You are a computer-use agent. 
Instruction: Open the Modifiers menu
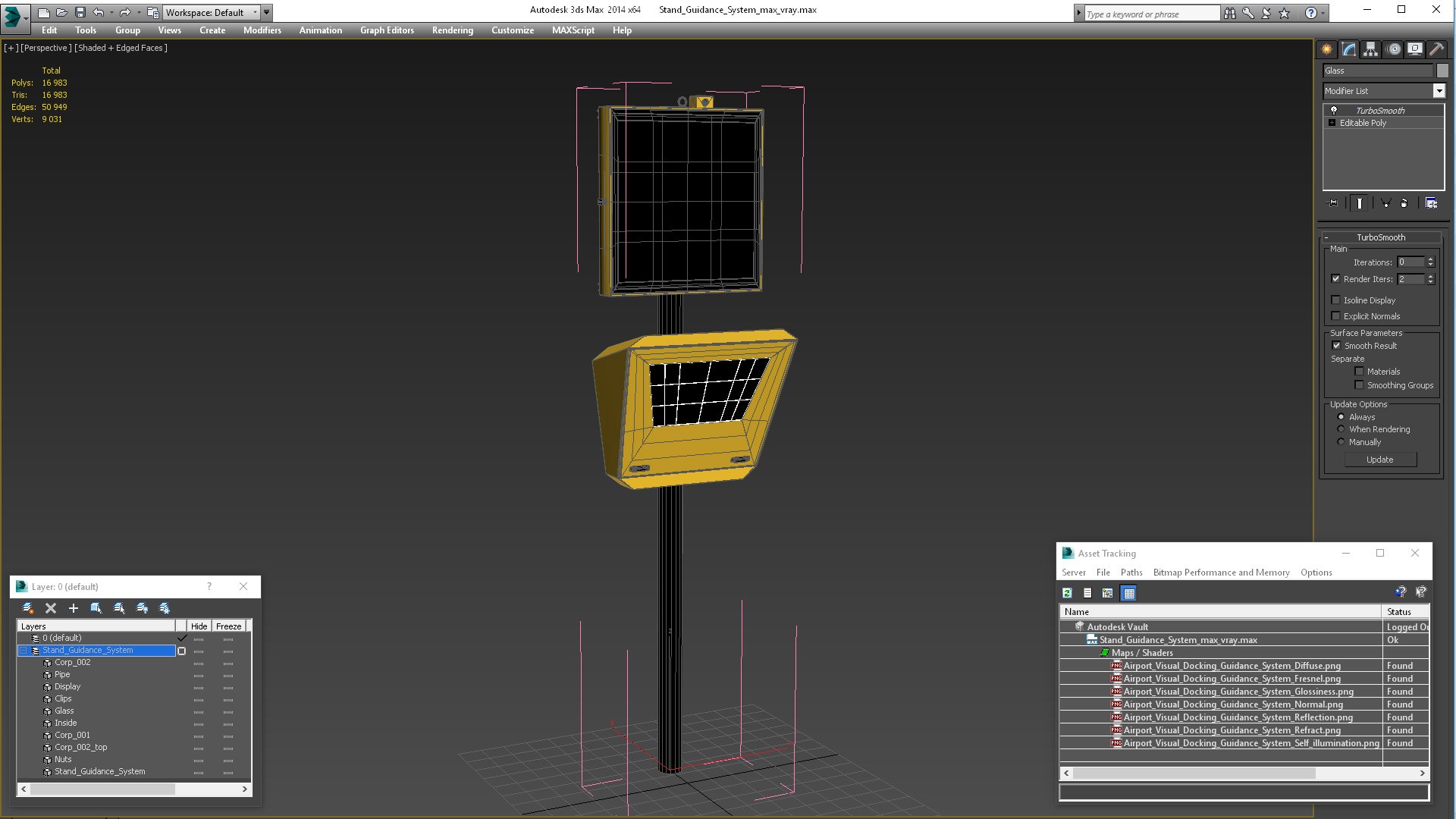[x=262, y=30]
